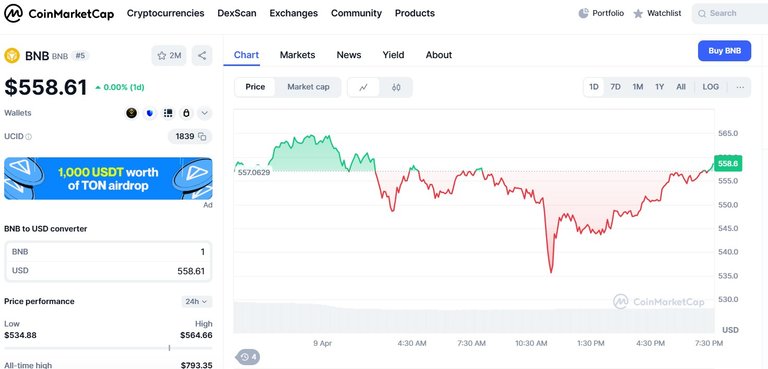Open the Watchlist star in header
The width and height of the screenshot is (768, 369).
638,14
